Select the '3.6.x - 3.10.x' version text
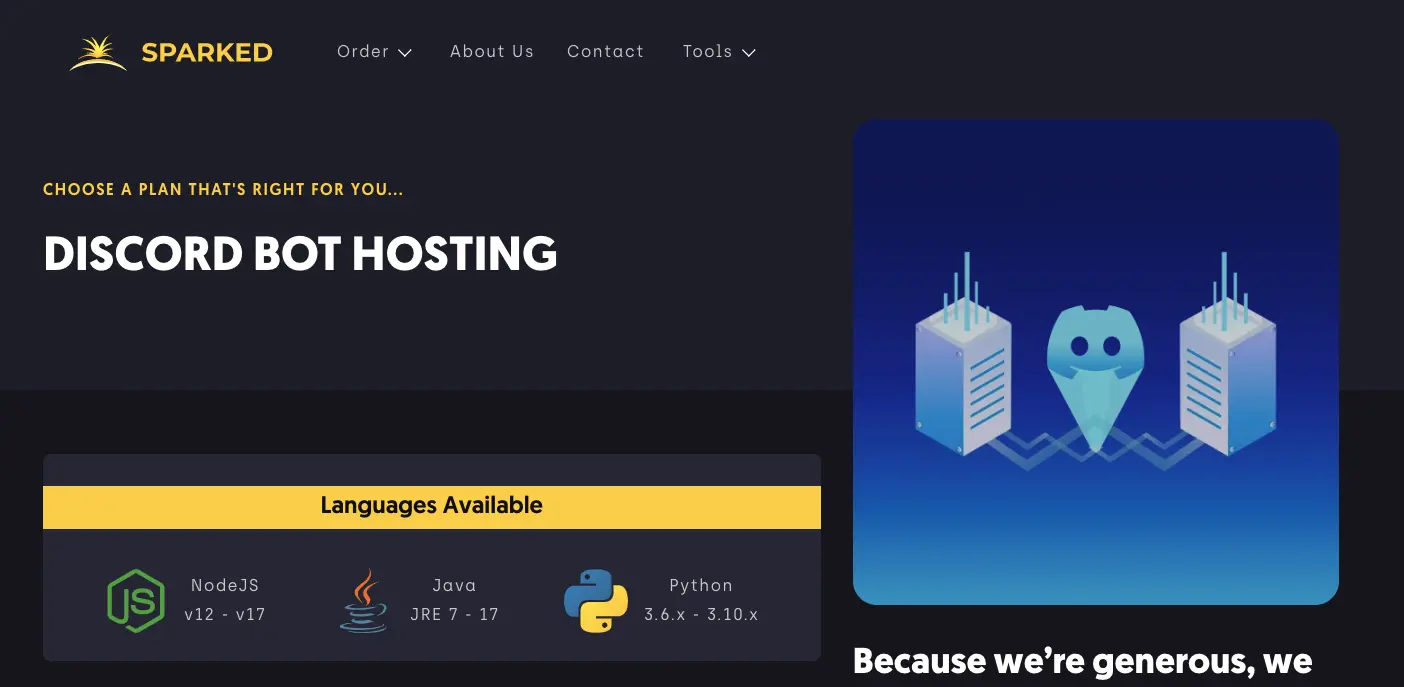This screenshot has height=687, width=1404. pos(701,614)
